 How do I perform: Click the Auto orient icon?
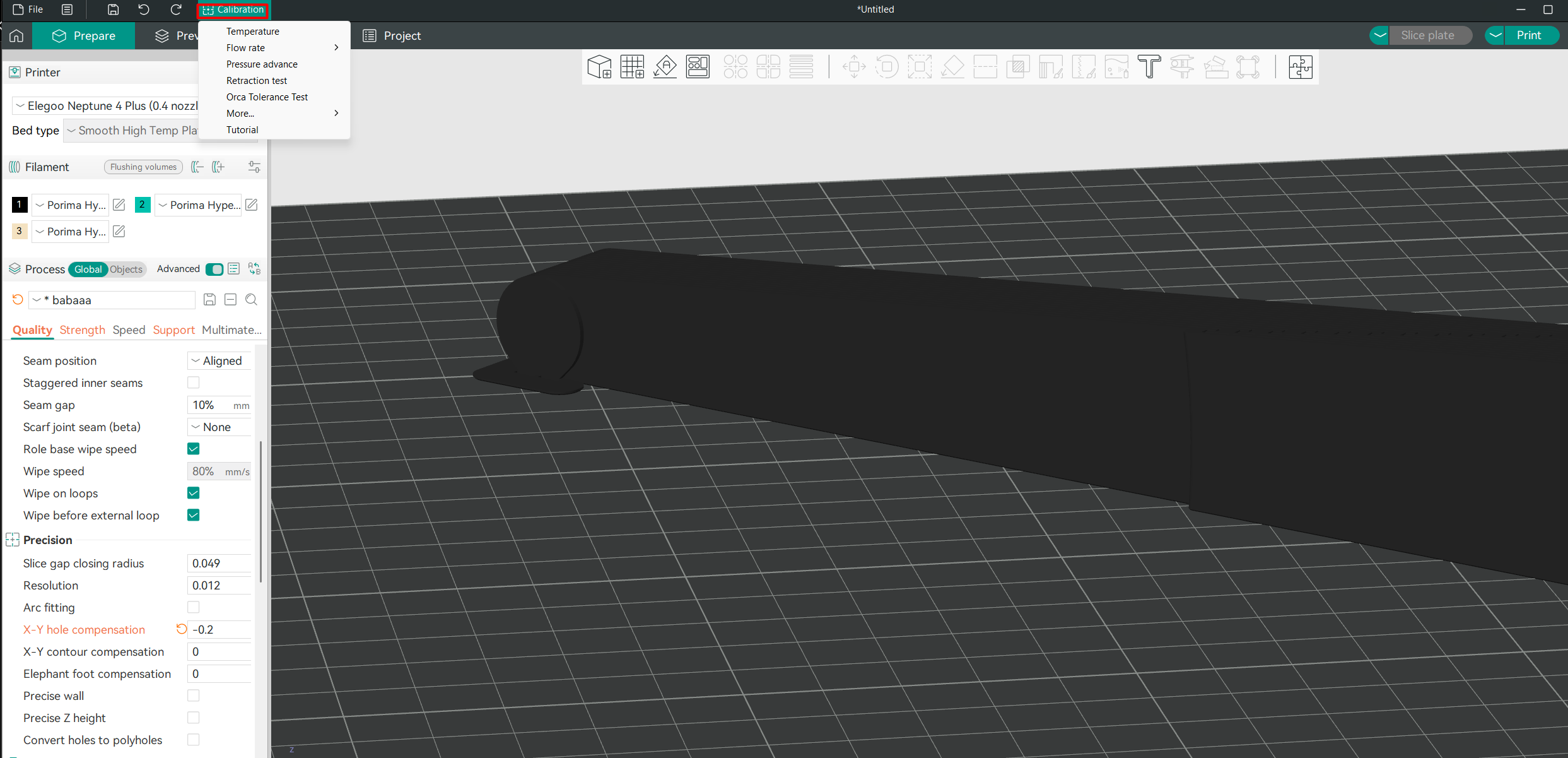pos(665,66)
